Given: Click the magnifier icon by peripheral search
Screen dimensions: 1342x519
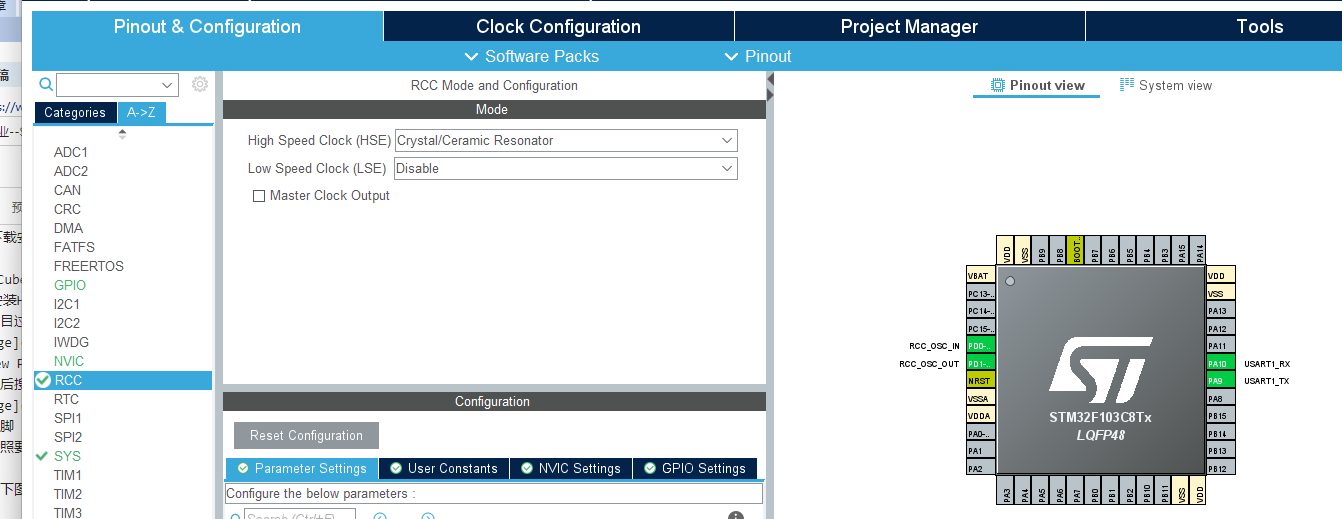Looking at the screenshot, I should click(46, 86).
